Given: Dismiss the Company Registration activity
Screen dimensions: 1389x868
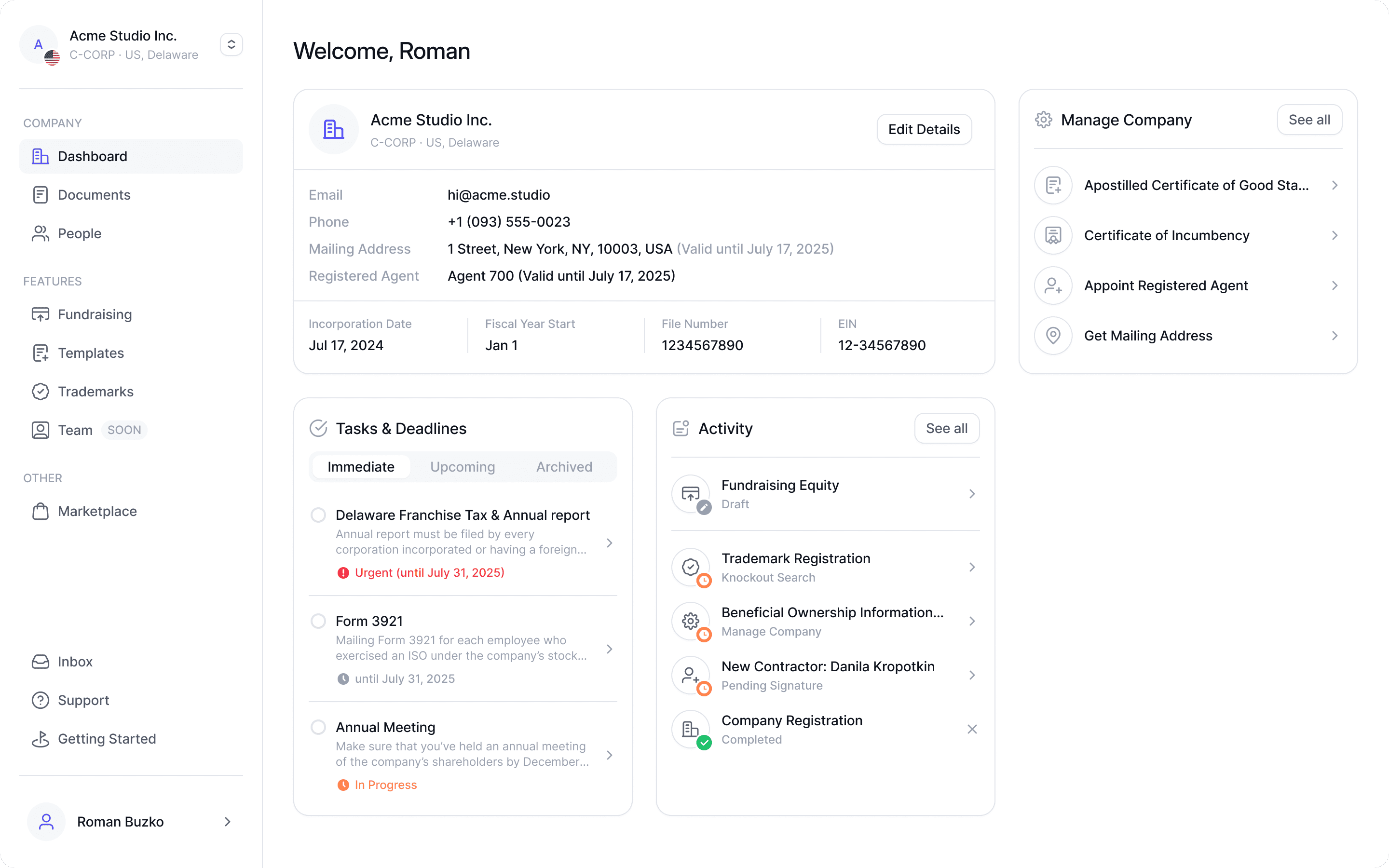Looking at the screenshot, I should pyautogui.click(x=972, y=729).
